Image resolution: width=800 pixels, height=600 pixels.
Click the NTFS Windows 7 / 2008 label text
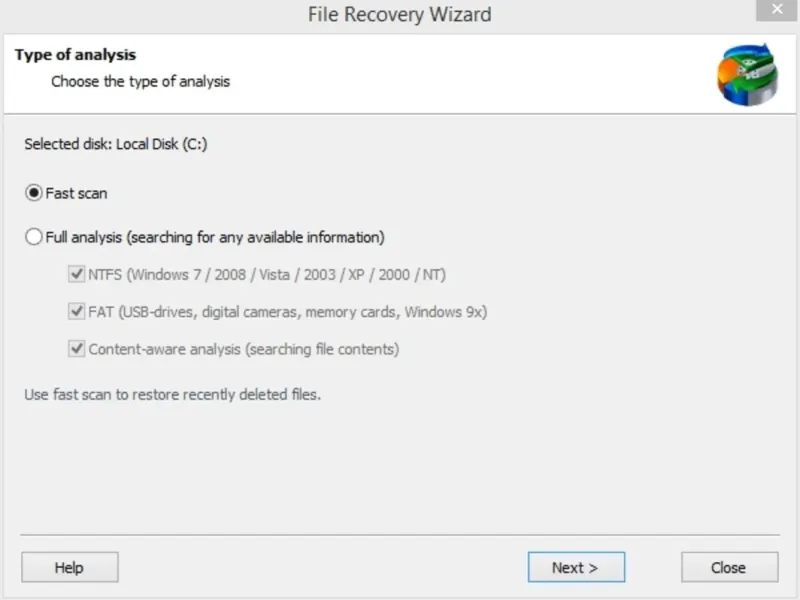267,274
